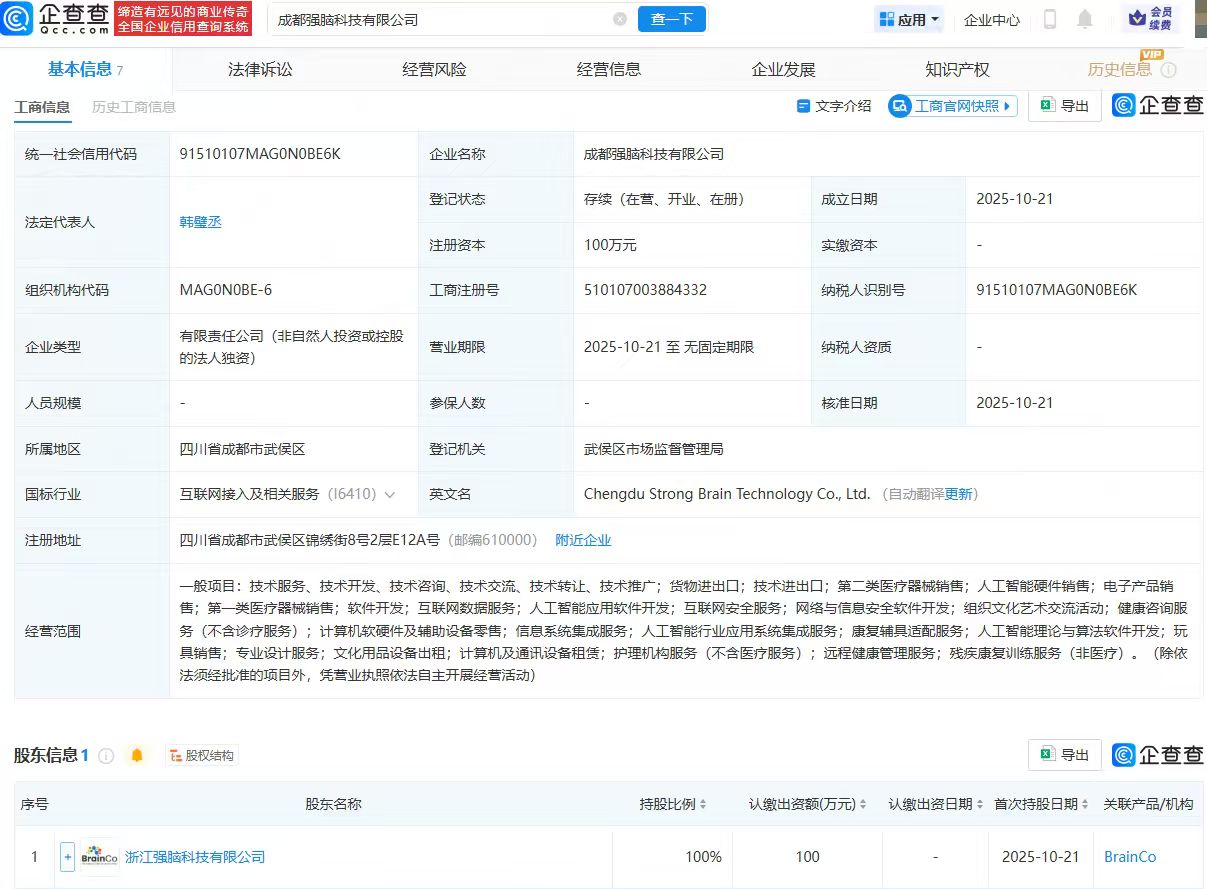Clear the search box with the X icon

coord(620,19)
